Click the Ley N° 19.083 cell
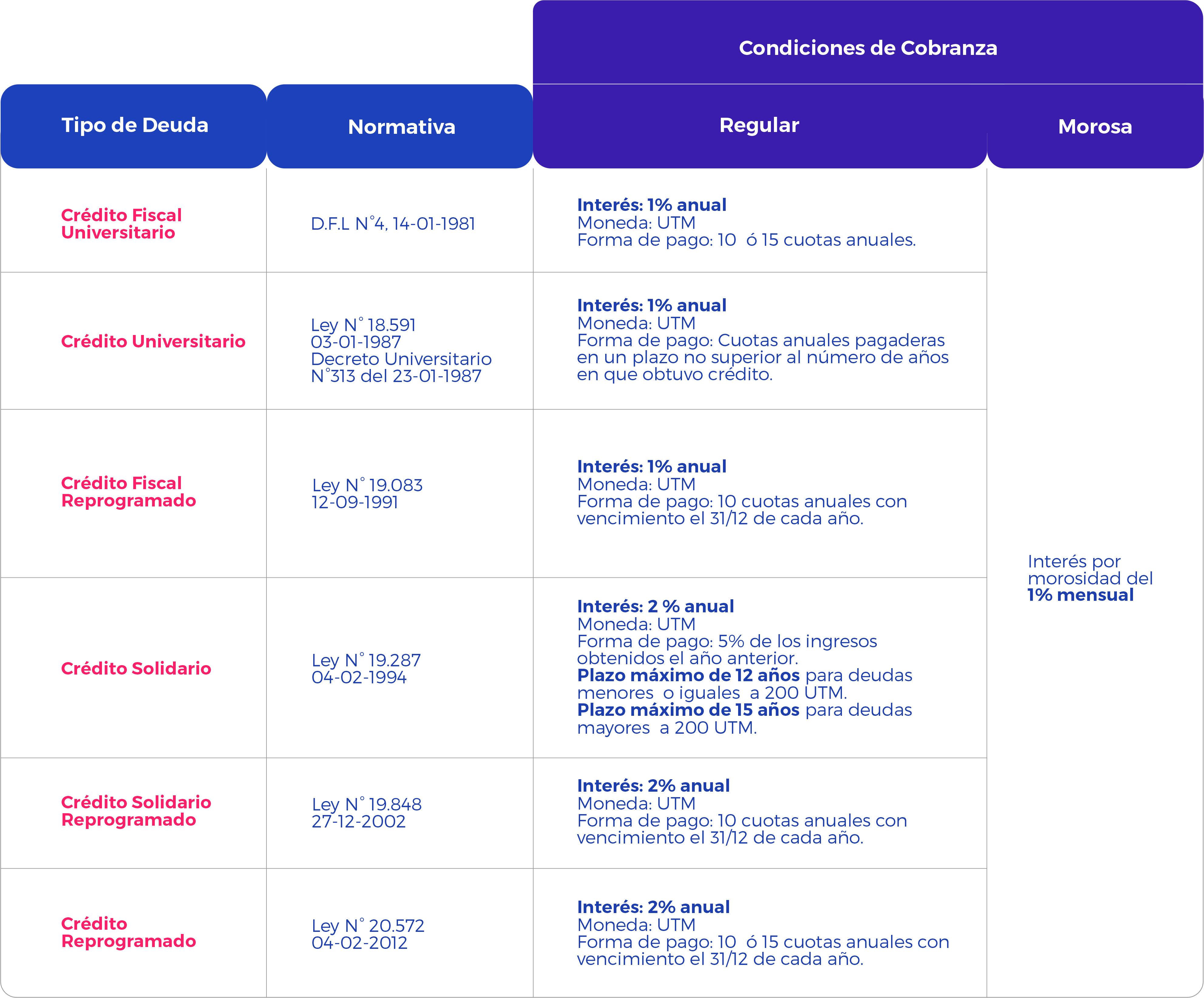 click(367, 494)
